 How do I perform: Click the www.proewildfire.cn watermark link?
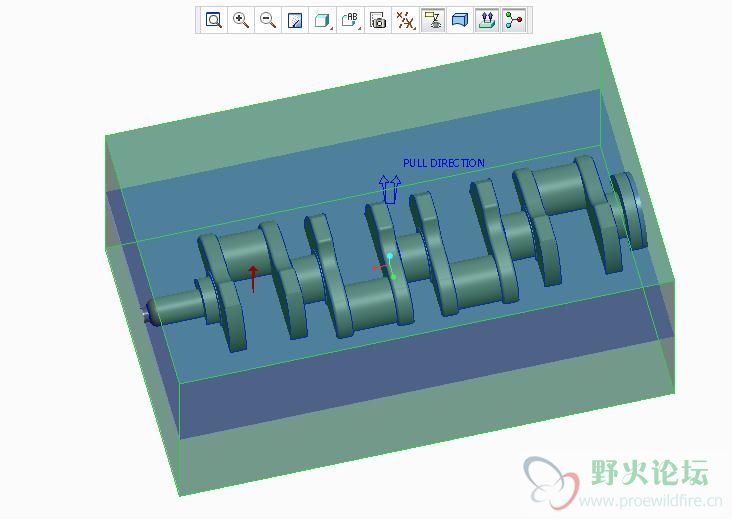click(642, 501)
